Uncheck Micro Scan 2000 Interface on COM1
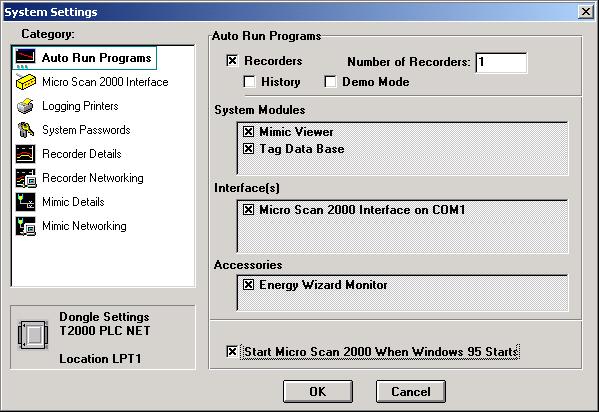The width and height of the screenshot is (599, 412). (x=248, y=209)
